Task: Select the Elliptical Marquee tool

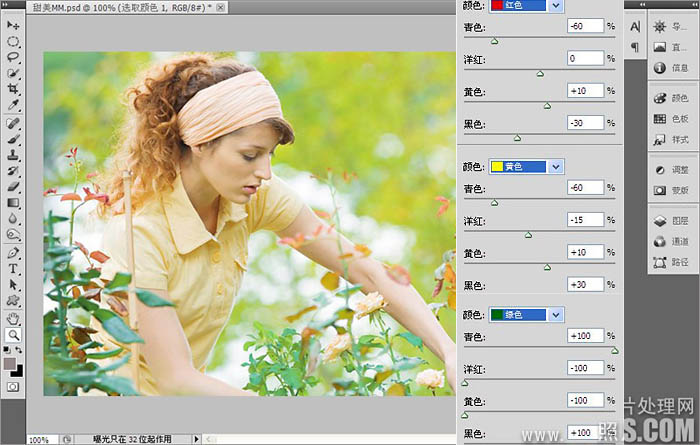Action: point(13,42)
